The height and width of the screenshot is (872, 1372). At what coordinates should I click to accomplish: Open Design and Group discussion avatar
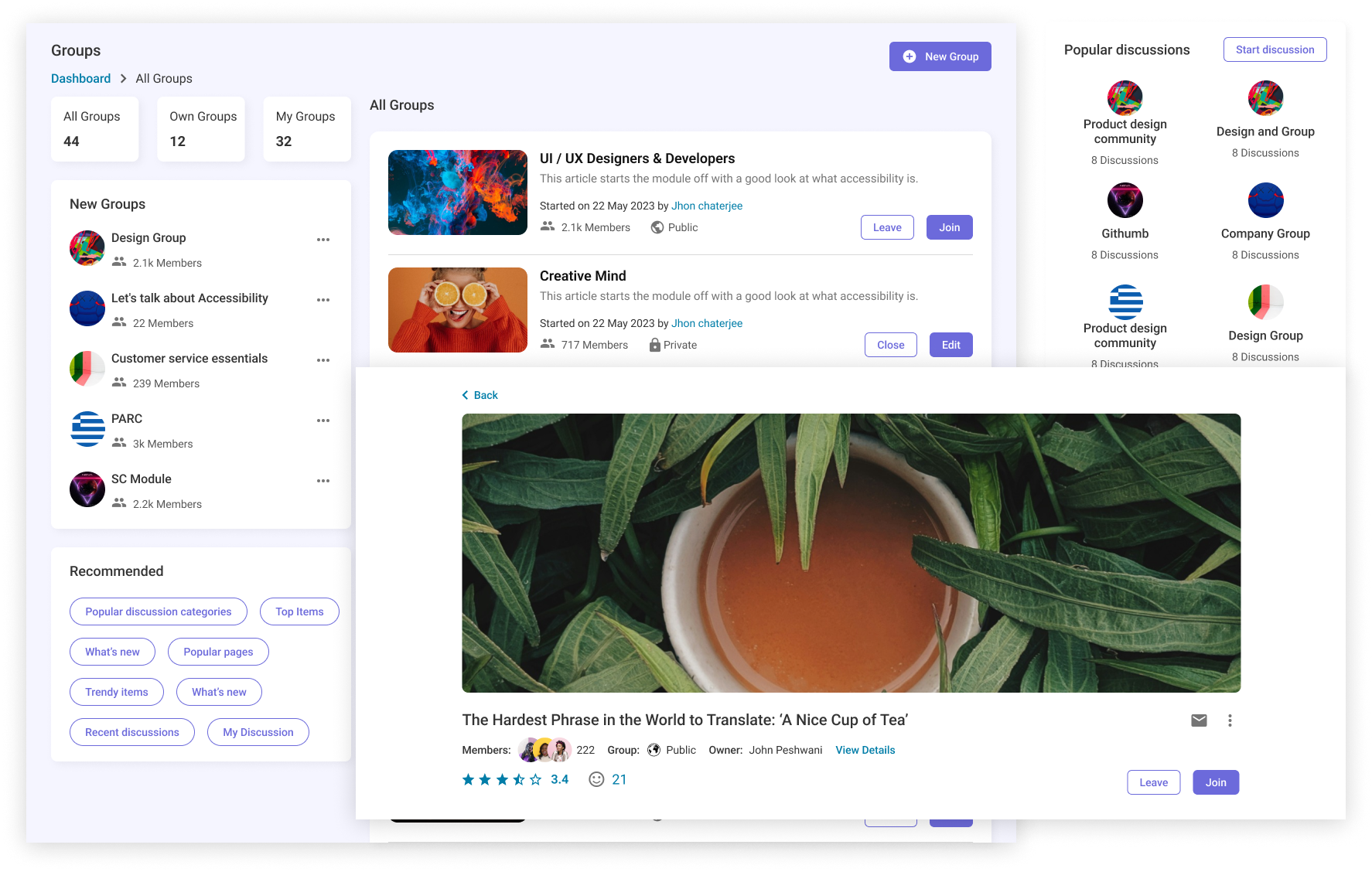click(1266, 98)
